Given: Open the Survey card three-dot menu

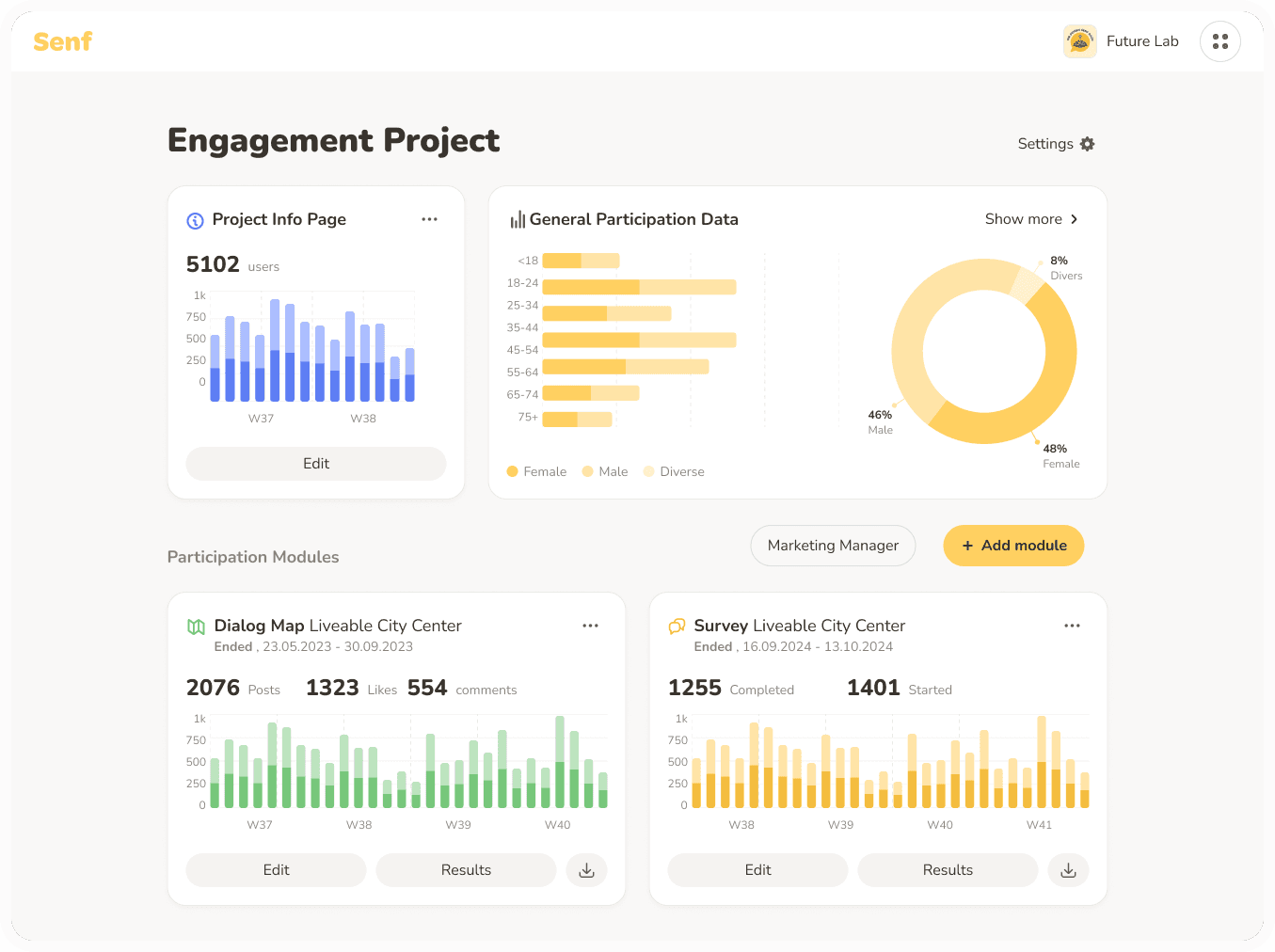Looking at the screenshot, I should click(x=1072, y=625).
